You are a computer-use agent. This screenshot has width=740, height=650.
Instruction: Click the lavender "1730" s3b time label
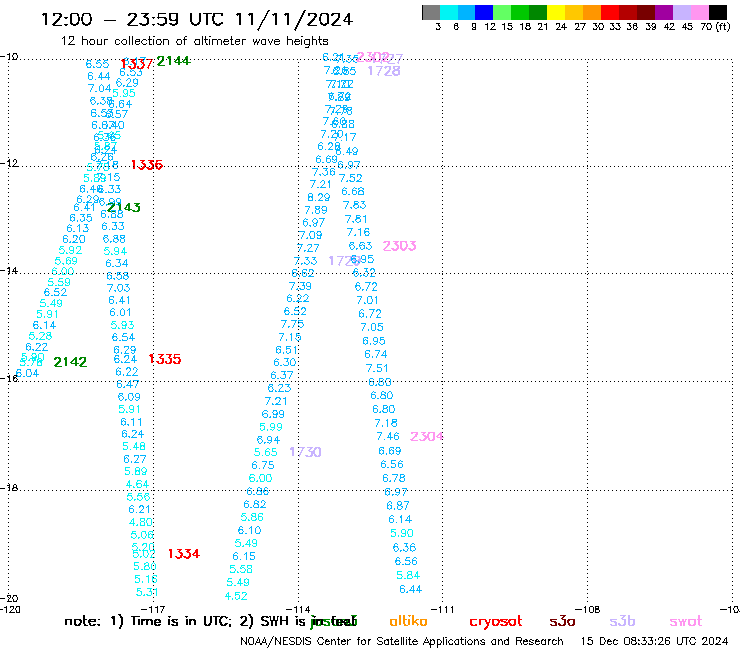(305, 452)
